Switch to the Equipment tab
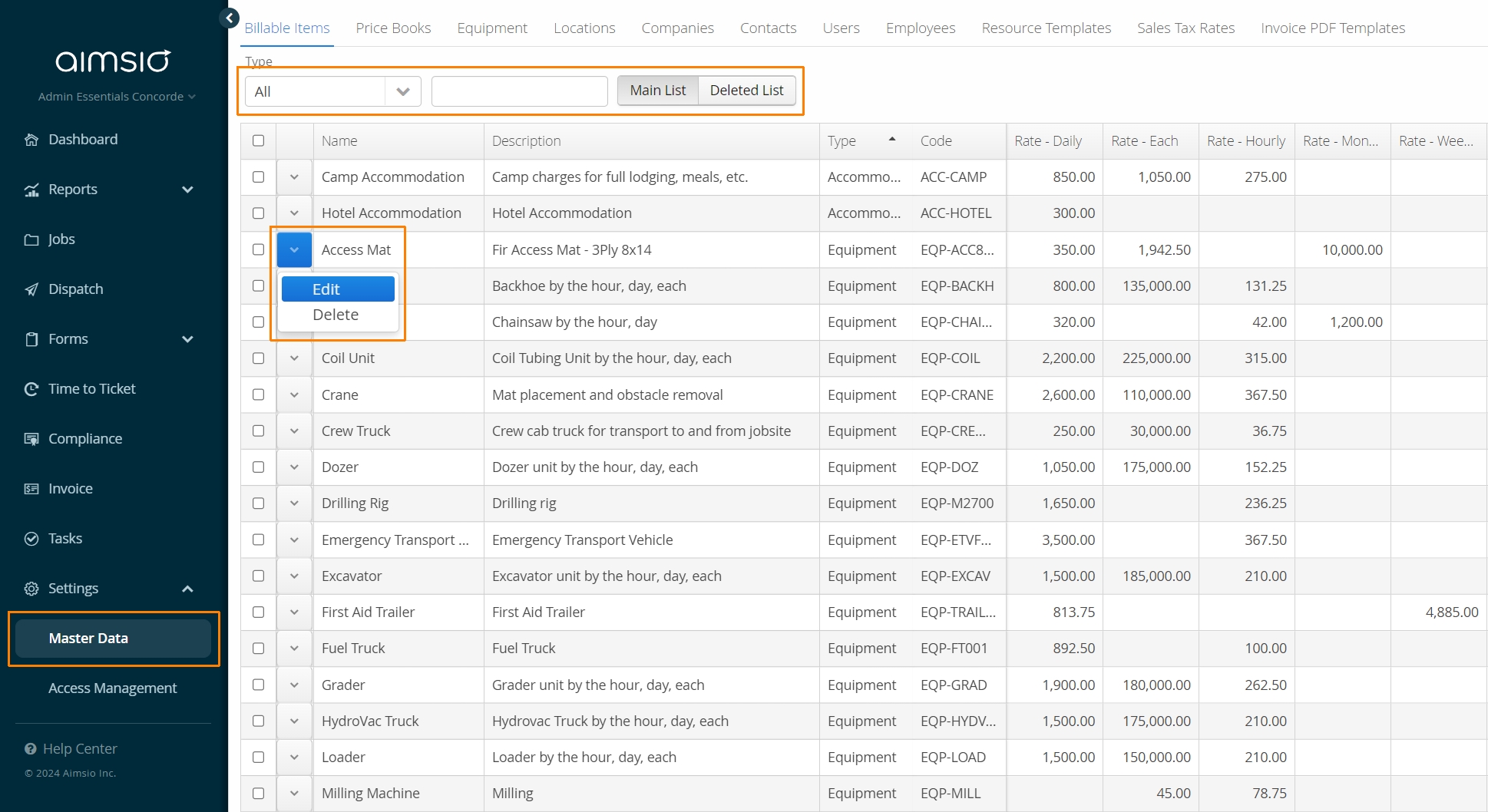 click(x=492, y=28)
